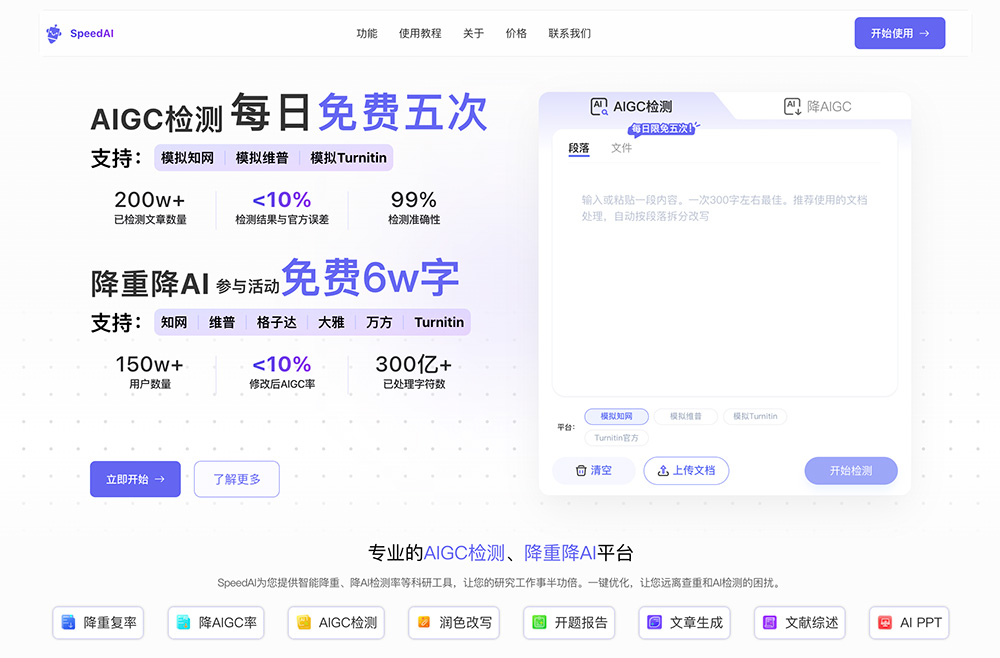The height and width of the screenshot is (658, 1000).
Task: Click the 降重复率 feature icon
Action: pos(68,622)
